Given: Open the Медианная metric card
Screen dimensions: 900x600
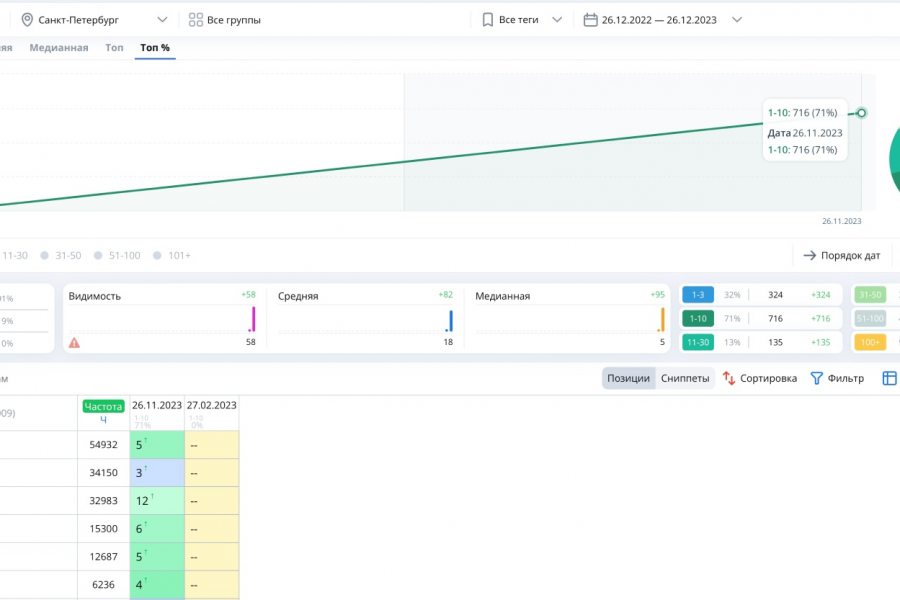Looking at the screenshot, I should click(x=569, y=318).
